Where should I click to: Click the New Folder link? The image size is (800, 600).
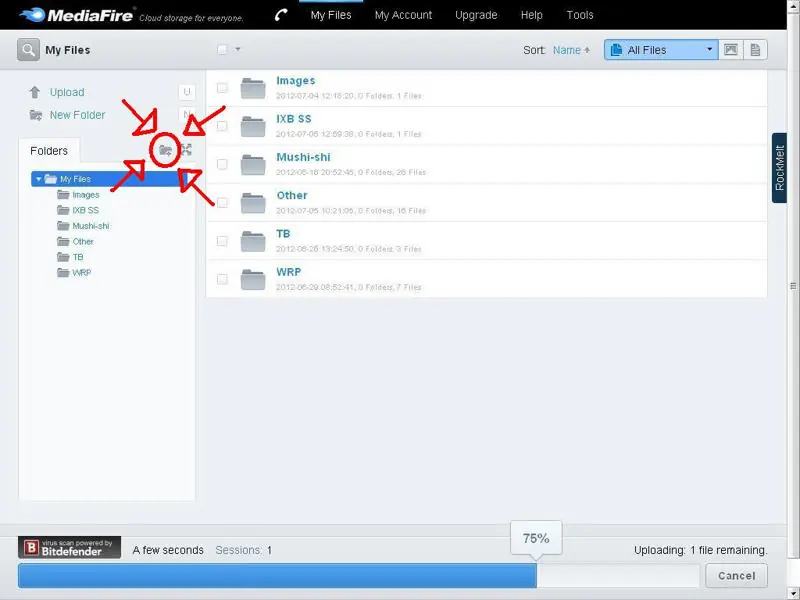coord(78,115)
